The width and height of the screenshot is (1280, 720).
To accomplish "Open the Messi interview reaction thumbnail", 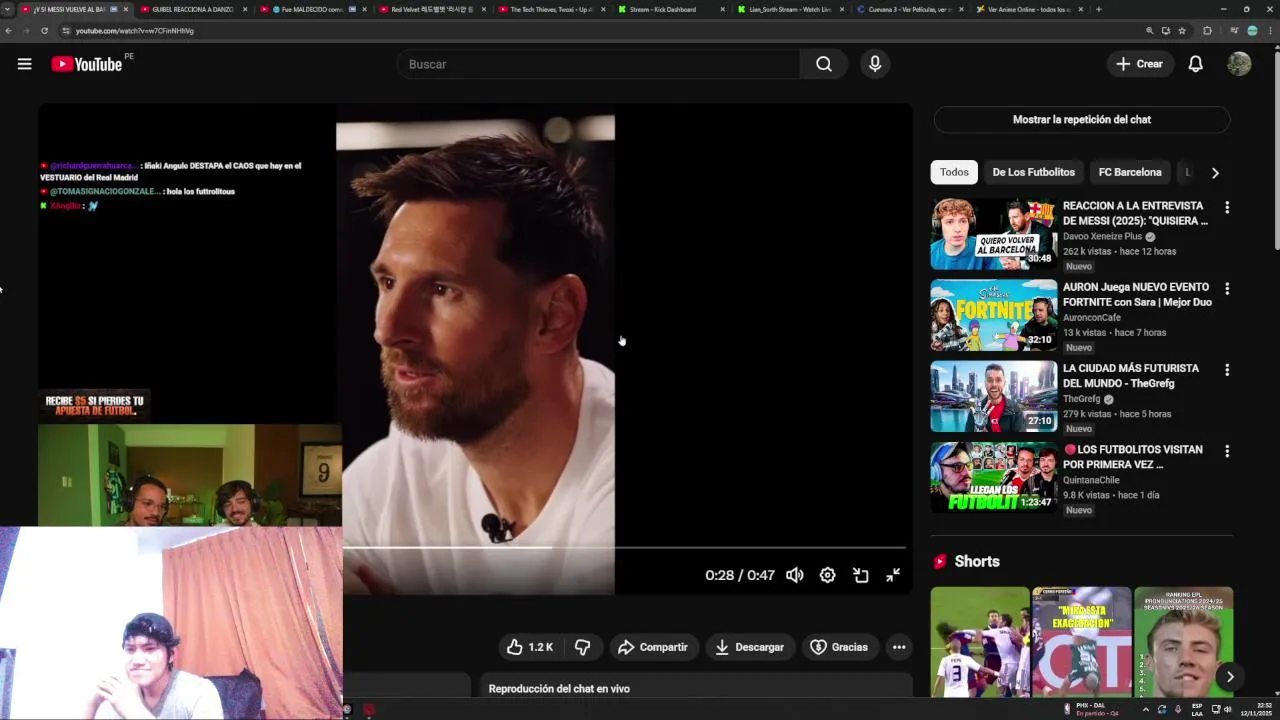I will (x=994, y=234).
